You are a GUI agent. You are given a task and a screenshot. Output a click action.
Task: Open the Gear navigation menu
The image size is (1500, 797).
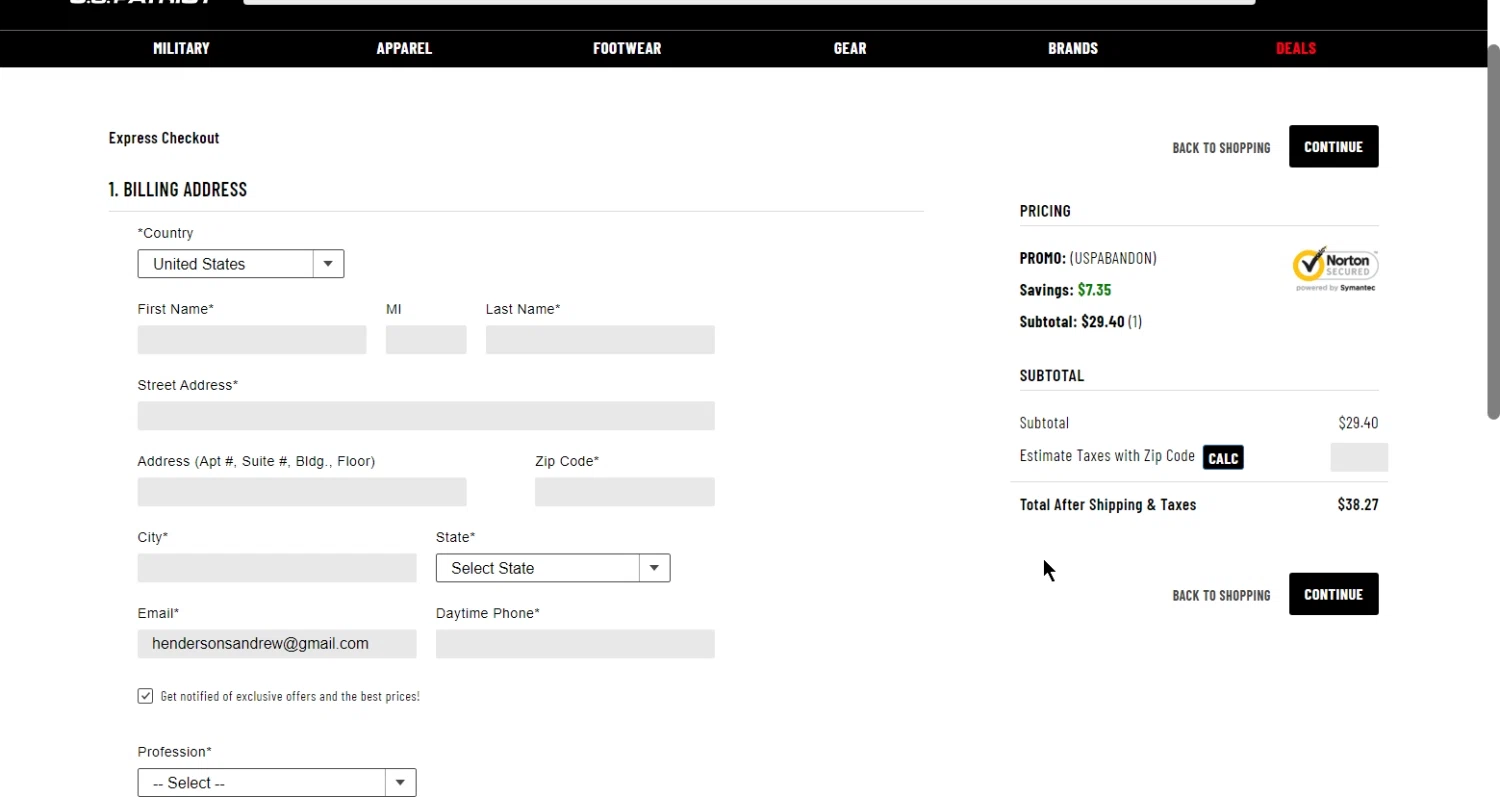pyautogui.click(x=850, y=48)
